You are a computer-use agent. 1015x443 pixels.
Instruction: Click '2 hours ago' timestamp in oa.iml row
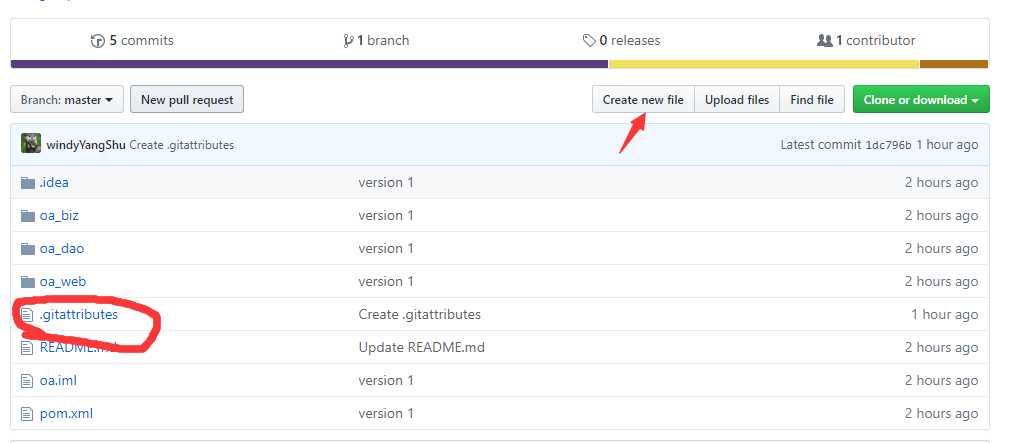point(941,381)
